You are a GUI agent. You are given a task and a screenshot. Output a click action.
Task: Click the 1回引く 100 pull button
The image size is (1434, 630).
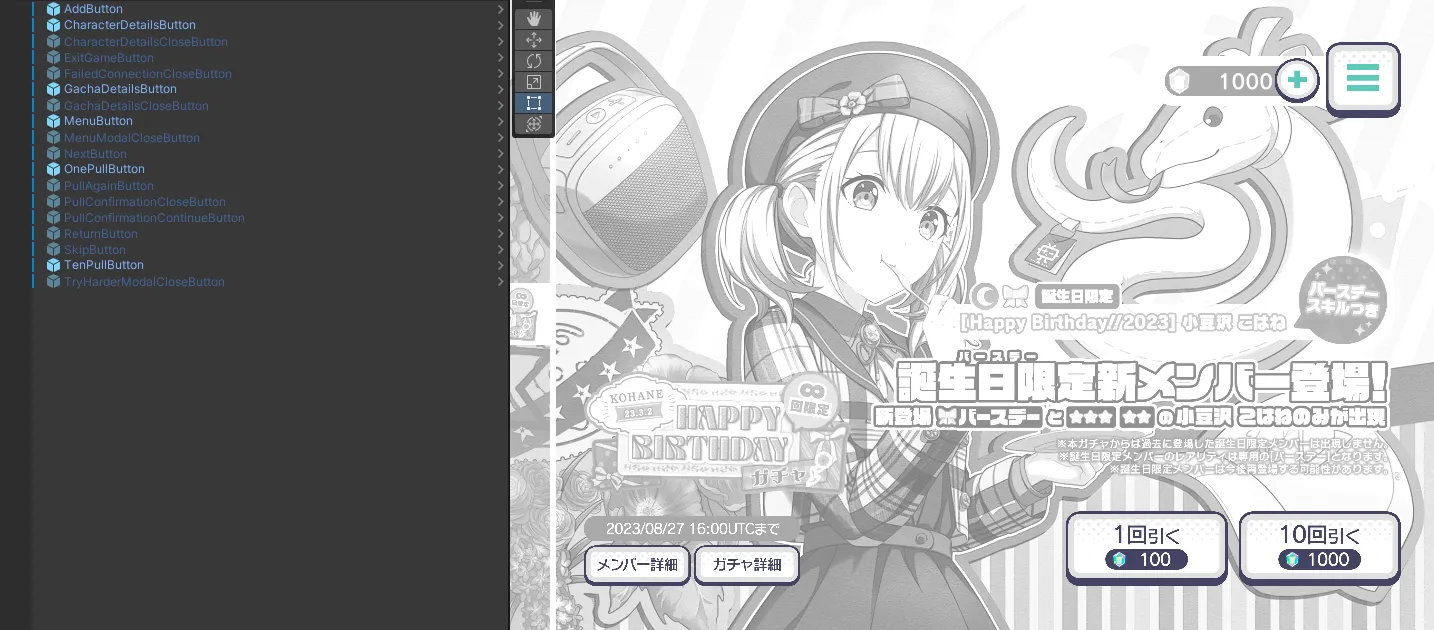[1146, 546]
